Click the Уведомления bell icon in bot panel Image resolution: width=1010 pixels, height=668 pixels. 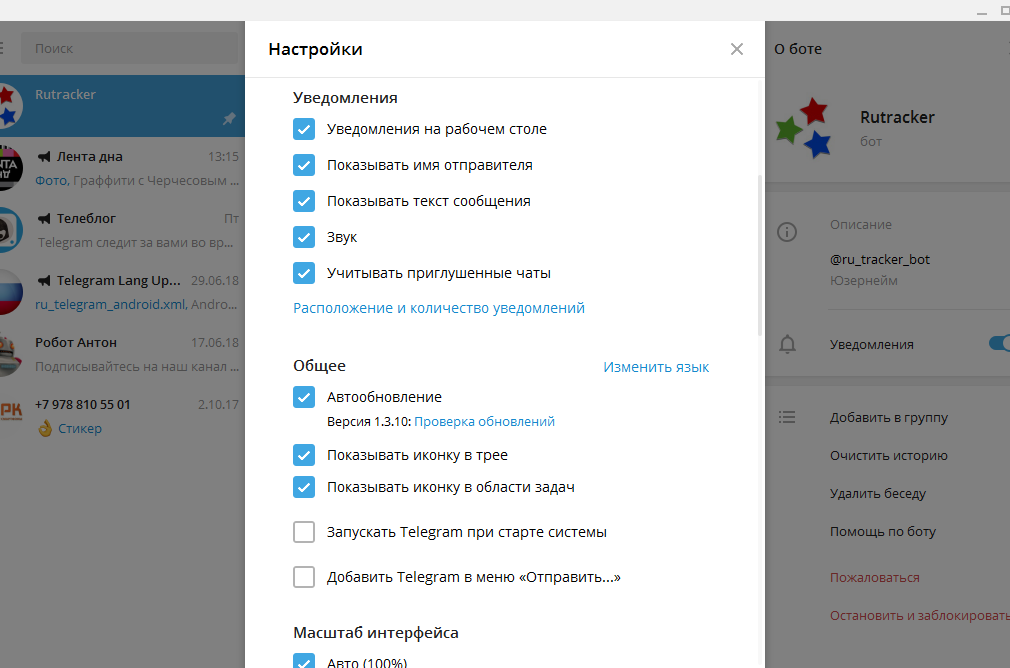click(787, 345)
